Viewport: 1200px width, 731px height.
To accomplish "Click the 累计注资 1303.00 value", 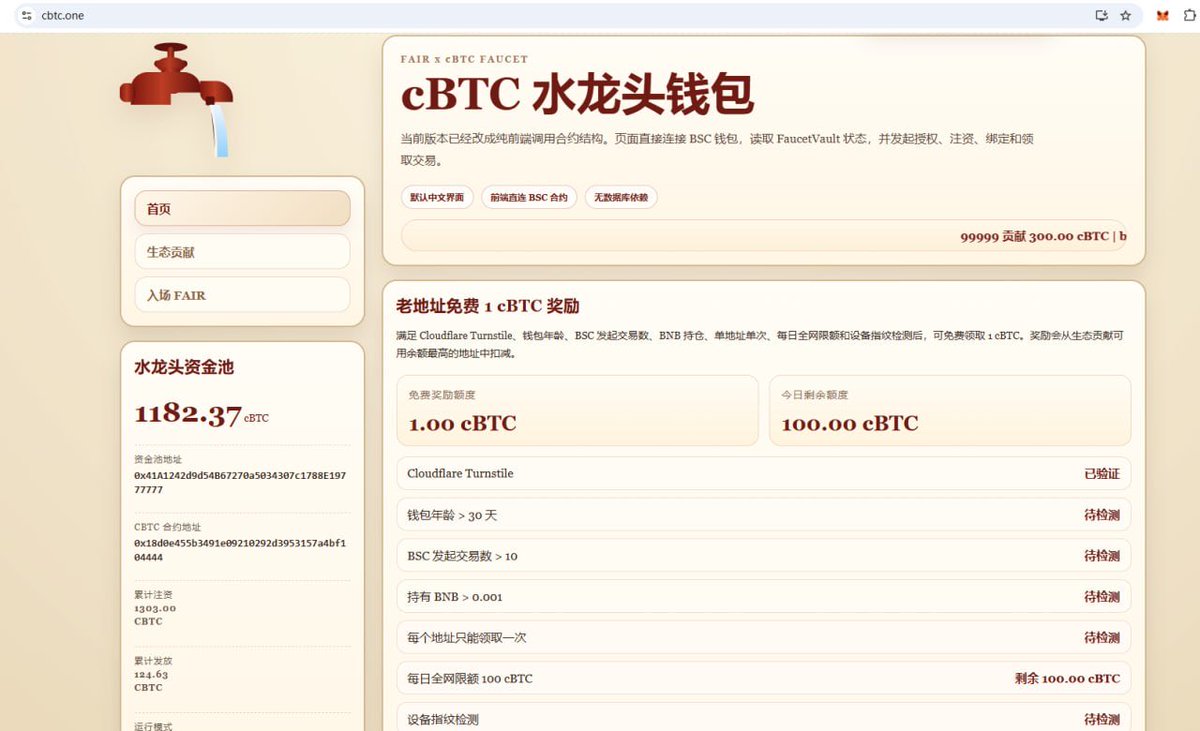I will click(155, 614).
